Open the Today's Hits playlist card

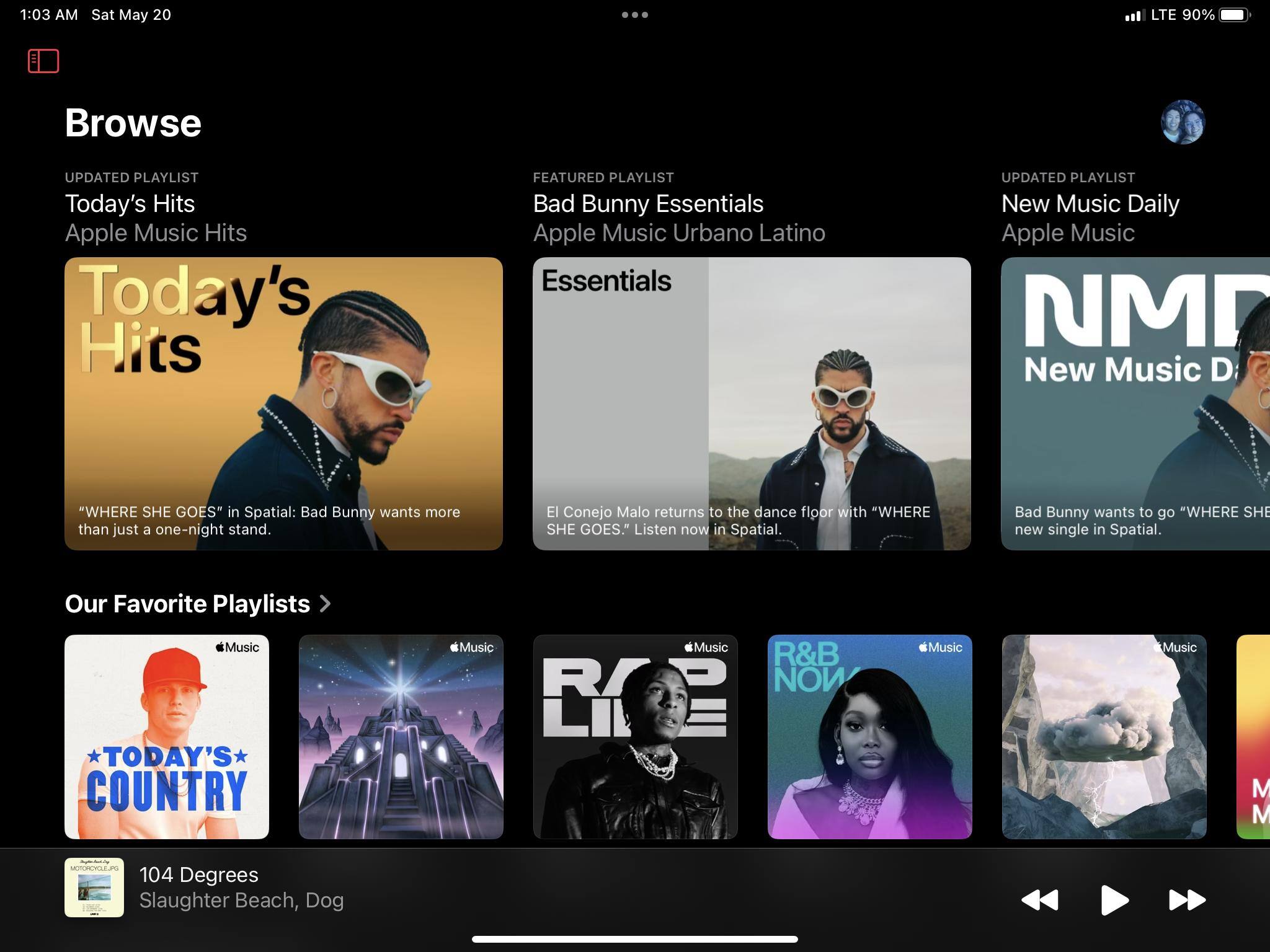click(283, 403)
